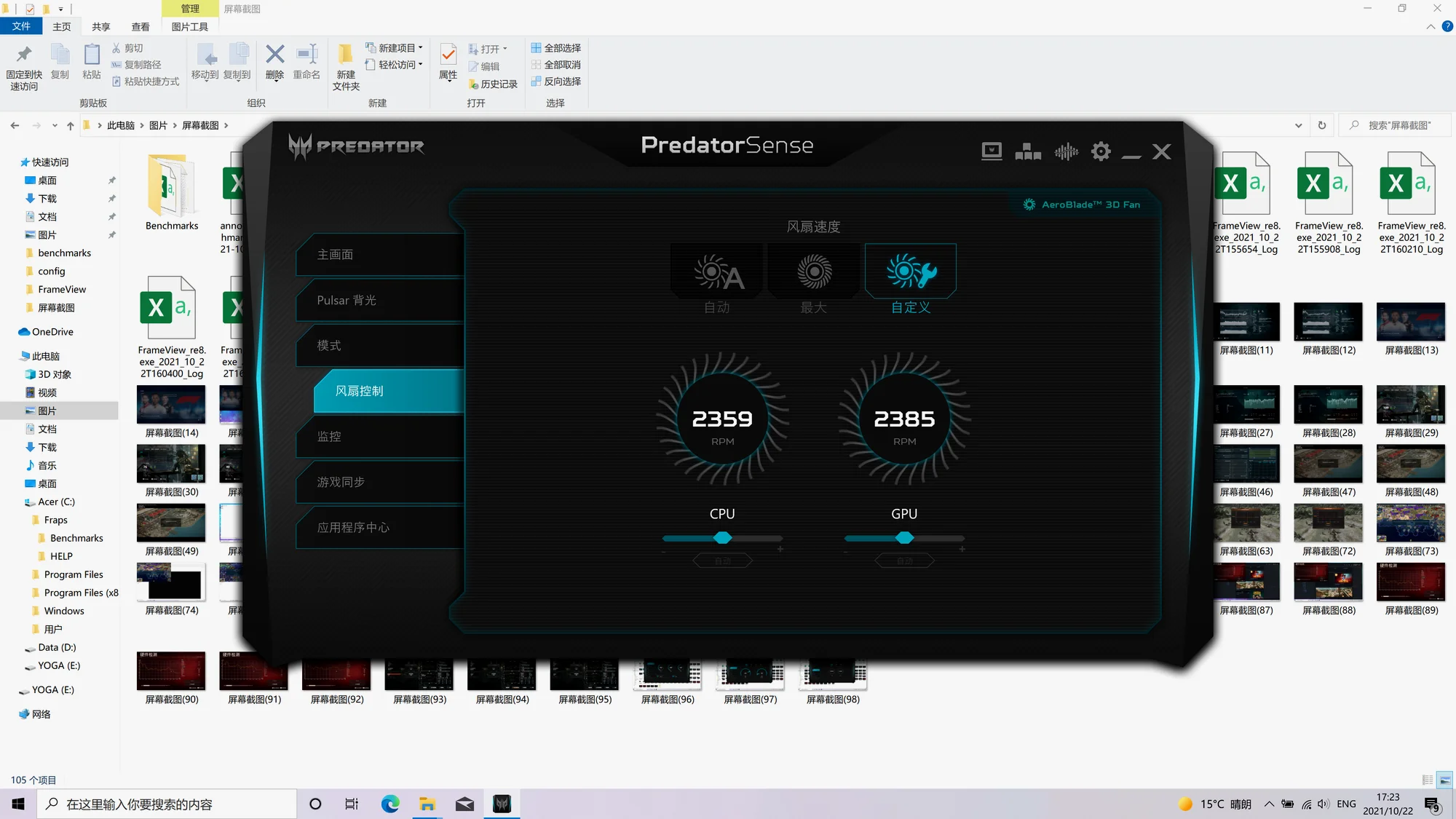The width and height of the screenshot is (1456, 819).
Task: Click the Copy icon in Explorer ribbon
Action: [60, 55]
